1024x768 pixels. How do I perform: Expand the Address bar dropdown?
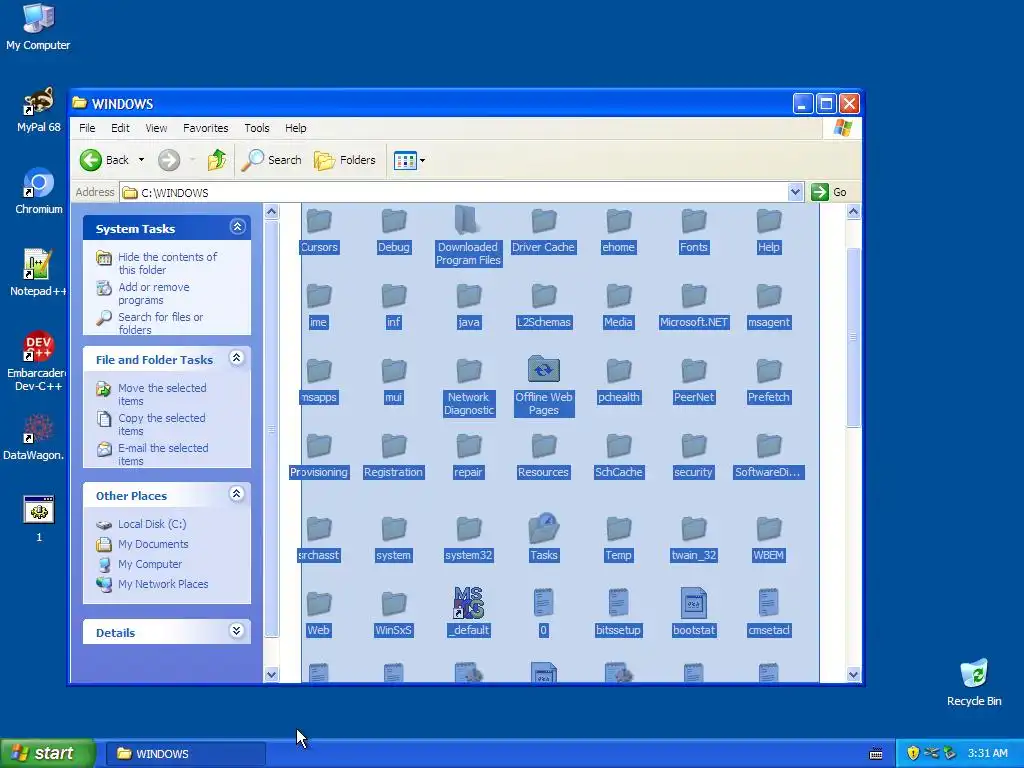795,192
